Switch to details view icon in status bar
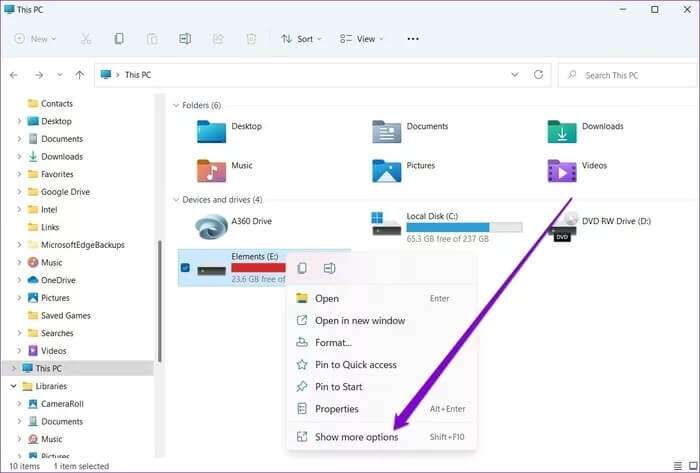The image size is (700, 473). pos(678,466)
